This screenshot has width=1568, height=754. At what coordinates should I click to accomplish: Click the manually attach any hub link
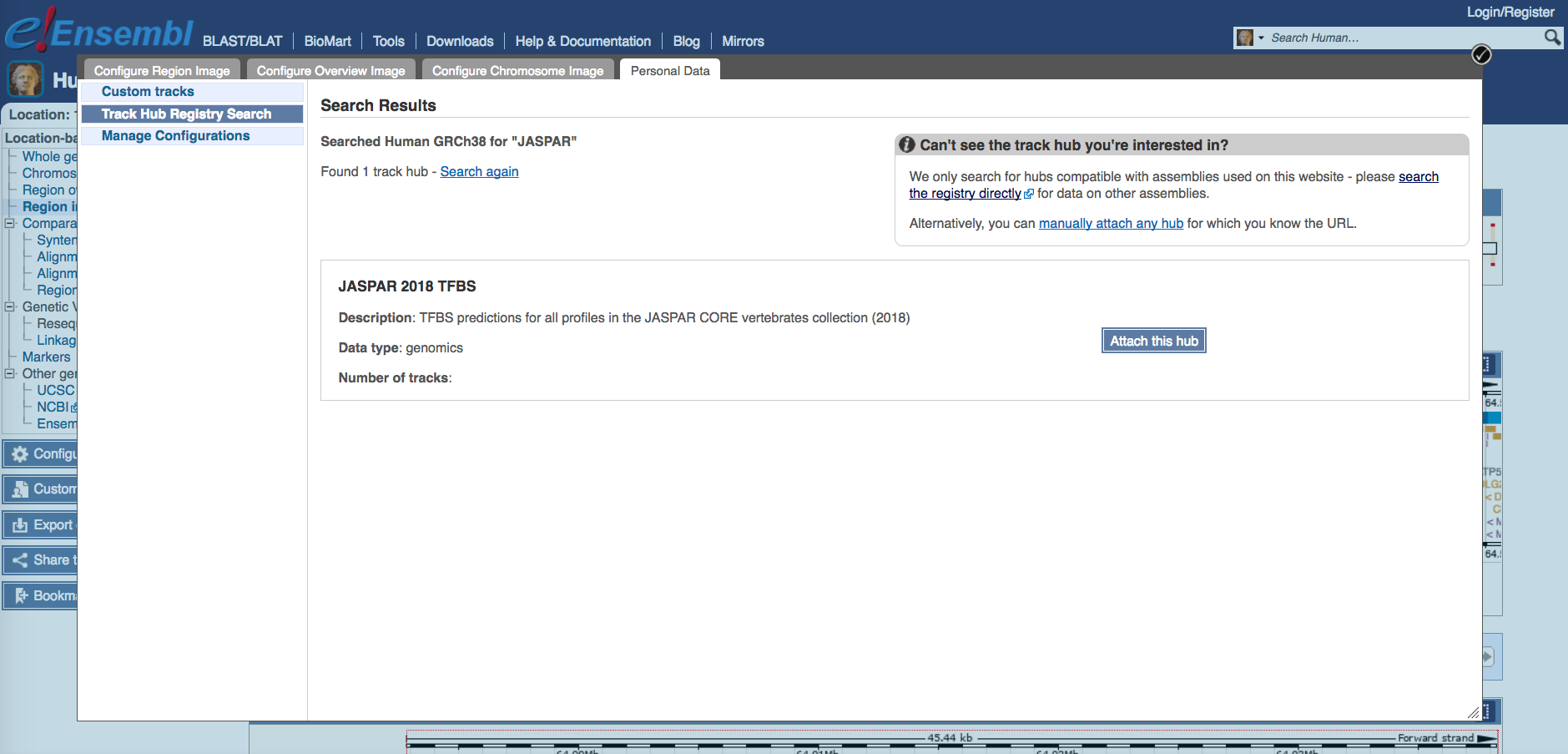point(1111,224)
